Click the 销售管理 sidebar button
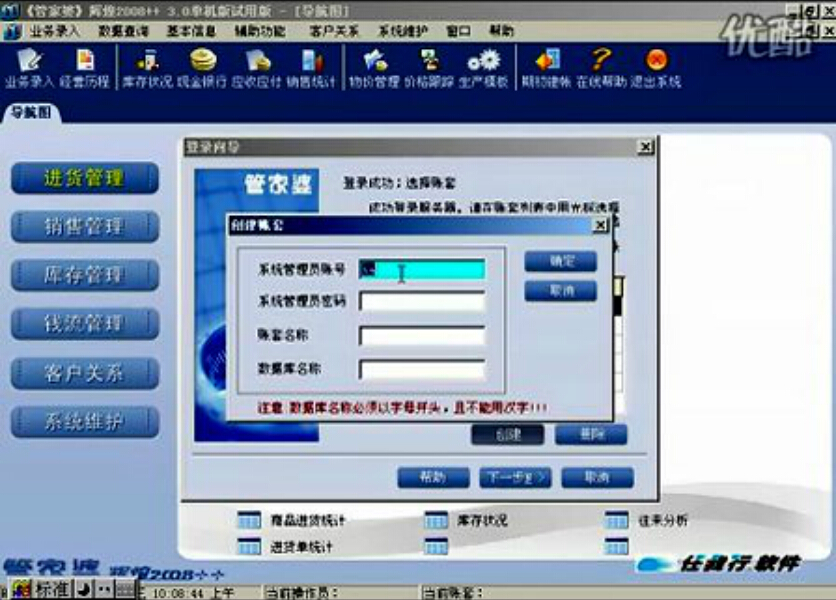836x600 pixels. pos(85,227)
